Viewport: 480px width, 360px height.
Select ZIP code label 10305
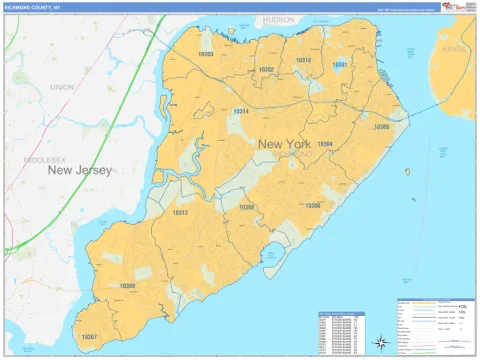point(381,127)
